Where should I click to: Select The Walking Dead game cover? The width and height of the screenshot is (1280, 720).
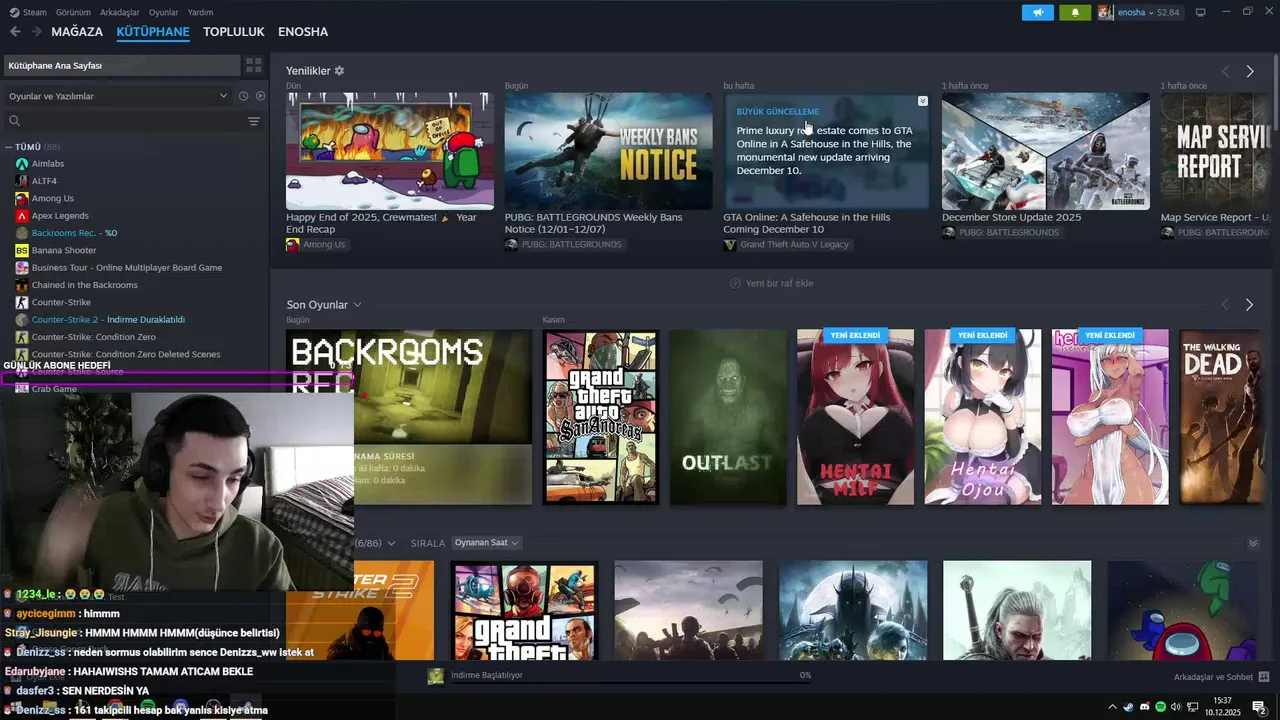click(1221, 417)
